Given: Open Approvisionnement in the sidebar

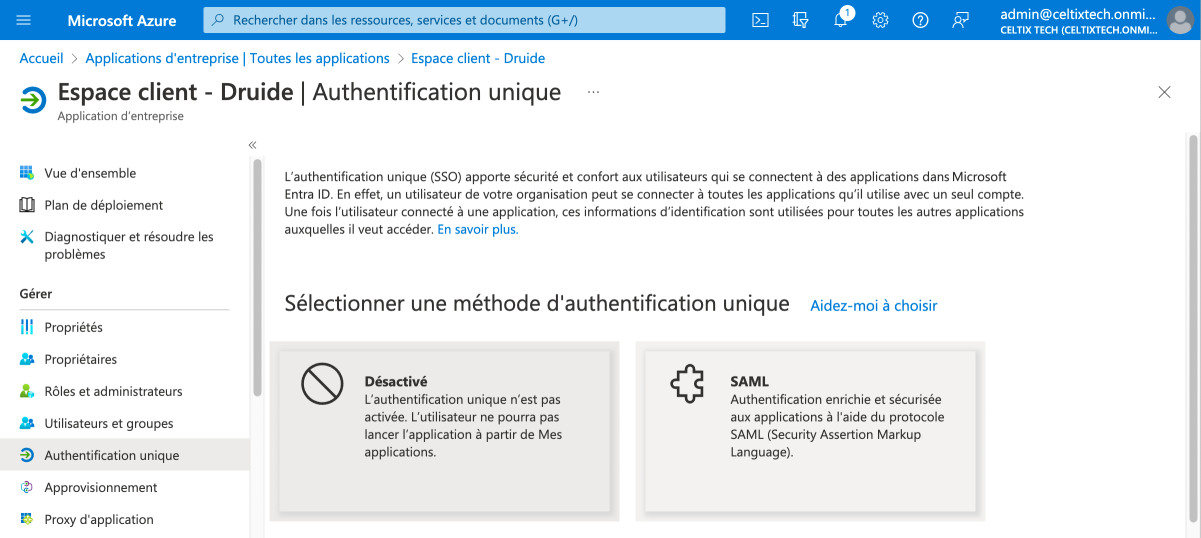Looking at the screenshot, I should click(100, 487).
